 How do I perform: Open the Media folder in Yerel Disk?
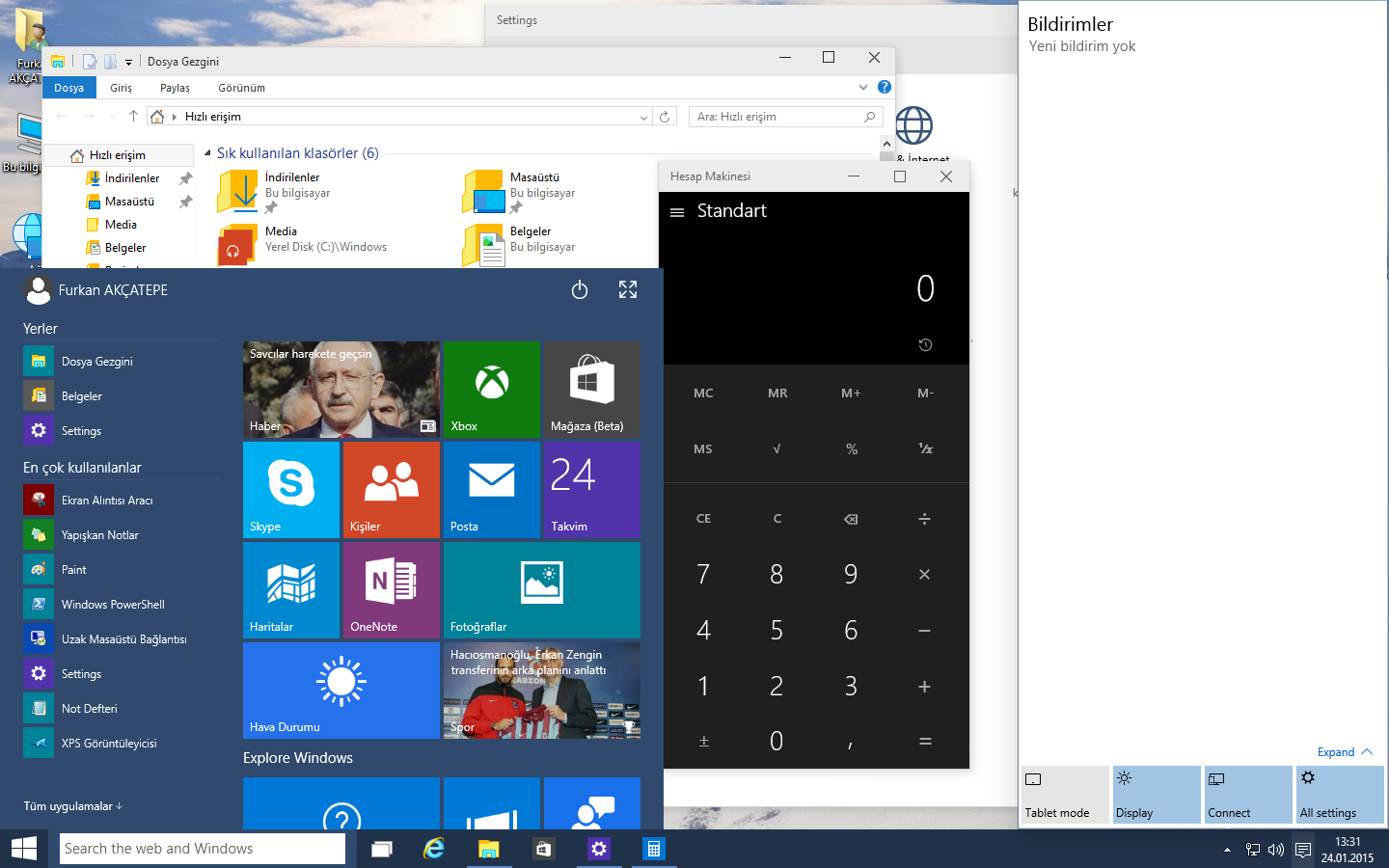pyautogui.click(x=303, y=245)
